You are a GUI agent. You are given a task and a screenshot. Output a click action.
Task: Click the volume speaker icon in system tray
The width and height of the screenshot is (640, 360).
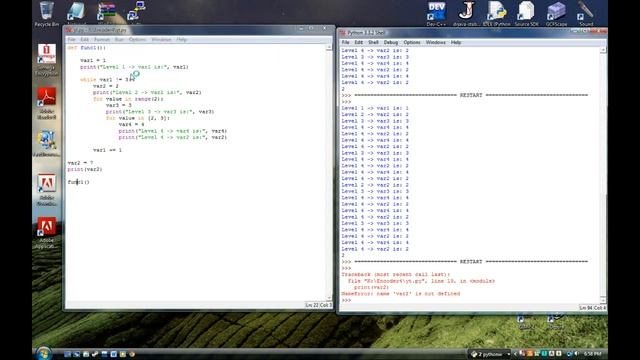click(x=576, y=354)
